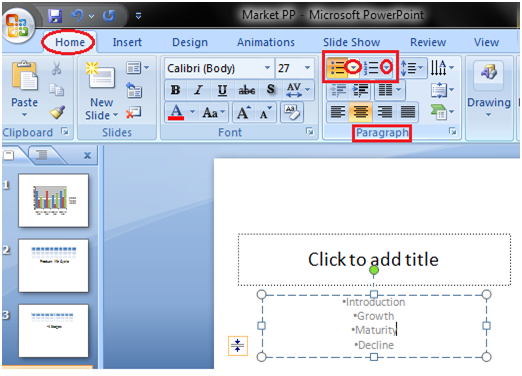
Task: Toggle Bold formatting
Action: click(175, 90)
